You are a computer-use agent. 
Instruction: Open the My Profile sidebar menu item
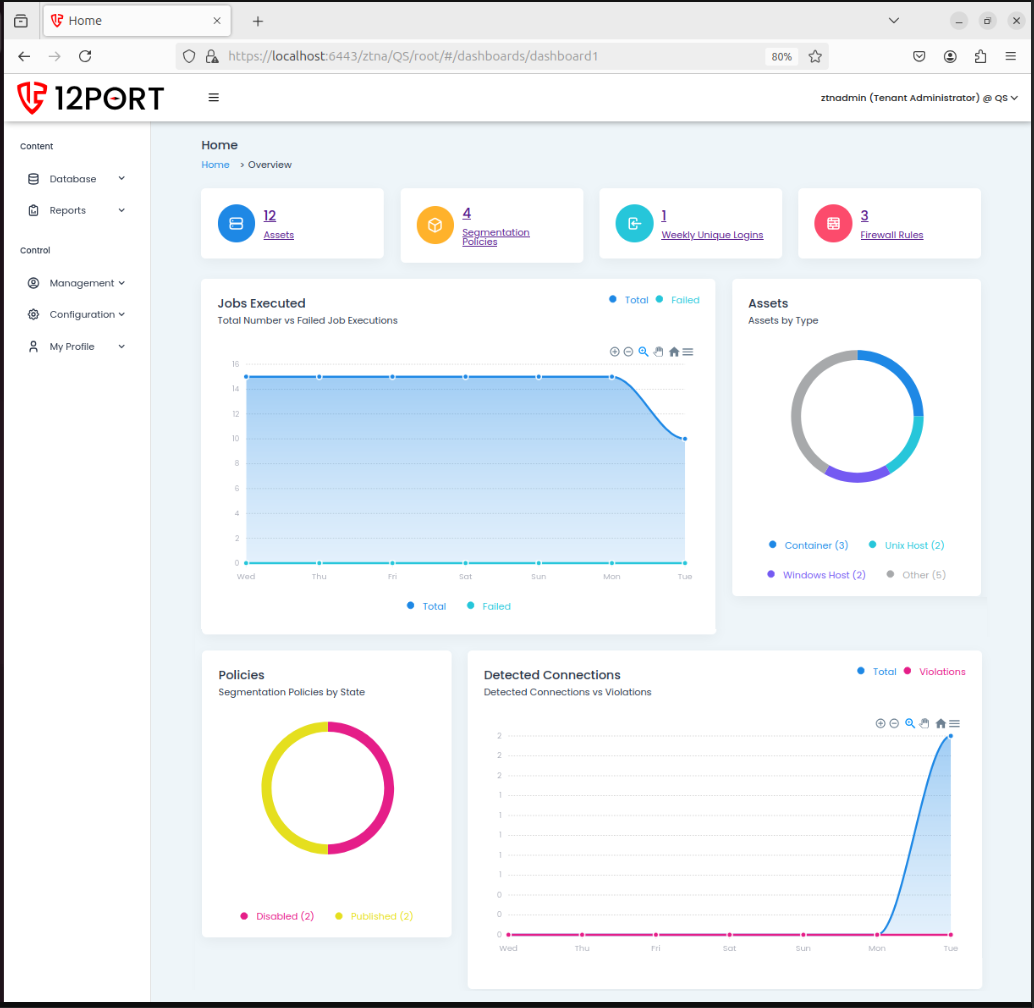(x=72, y=347)
